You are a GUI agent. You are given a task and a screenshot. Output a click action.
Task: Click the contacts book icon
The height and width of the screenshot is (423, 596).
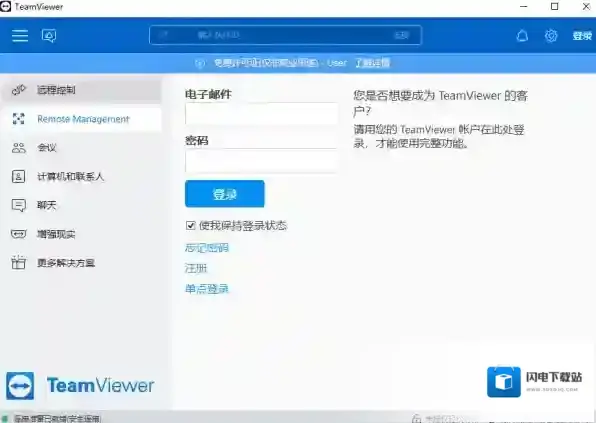click(x=19, y=176)
